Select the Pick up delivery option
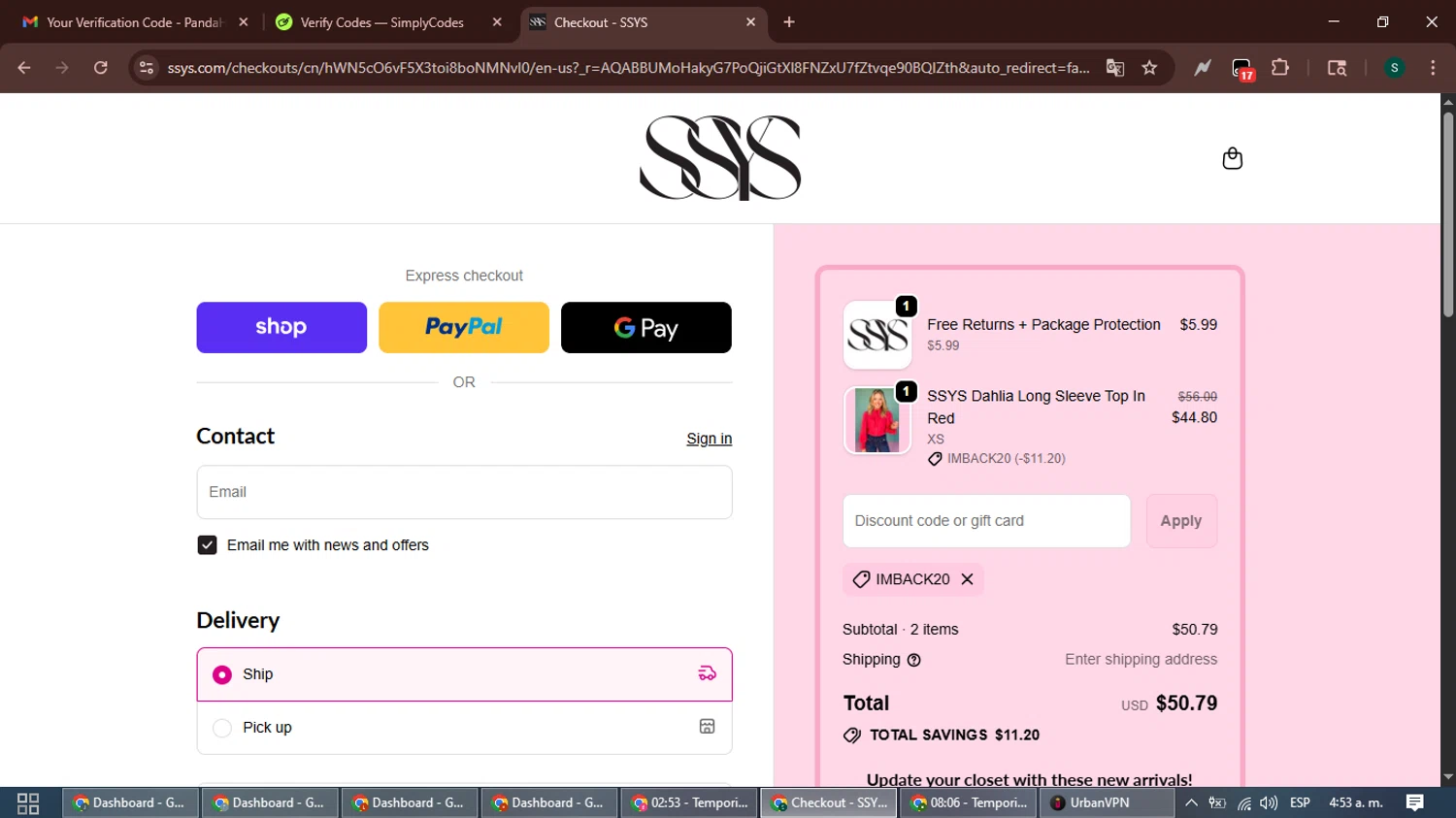This screenshot has height=818, width=1456. 464,728
